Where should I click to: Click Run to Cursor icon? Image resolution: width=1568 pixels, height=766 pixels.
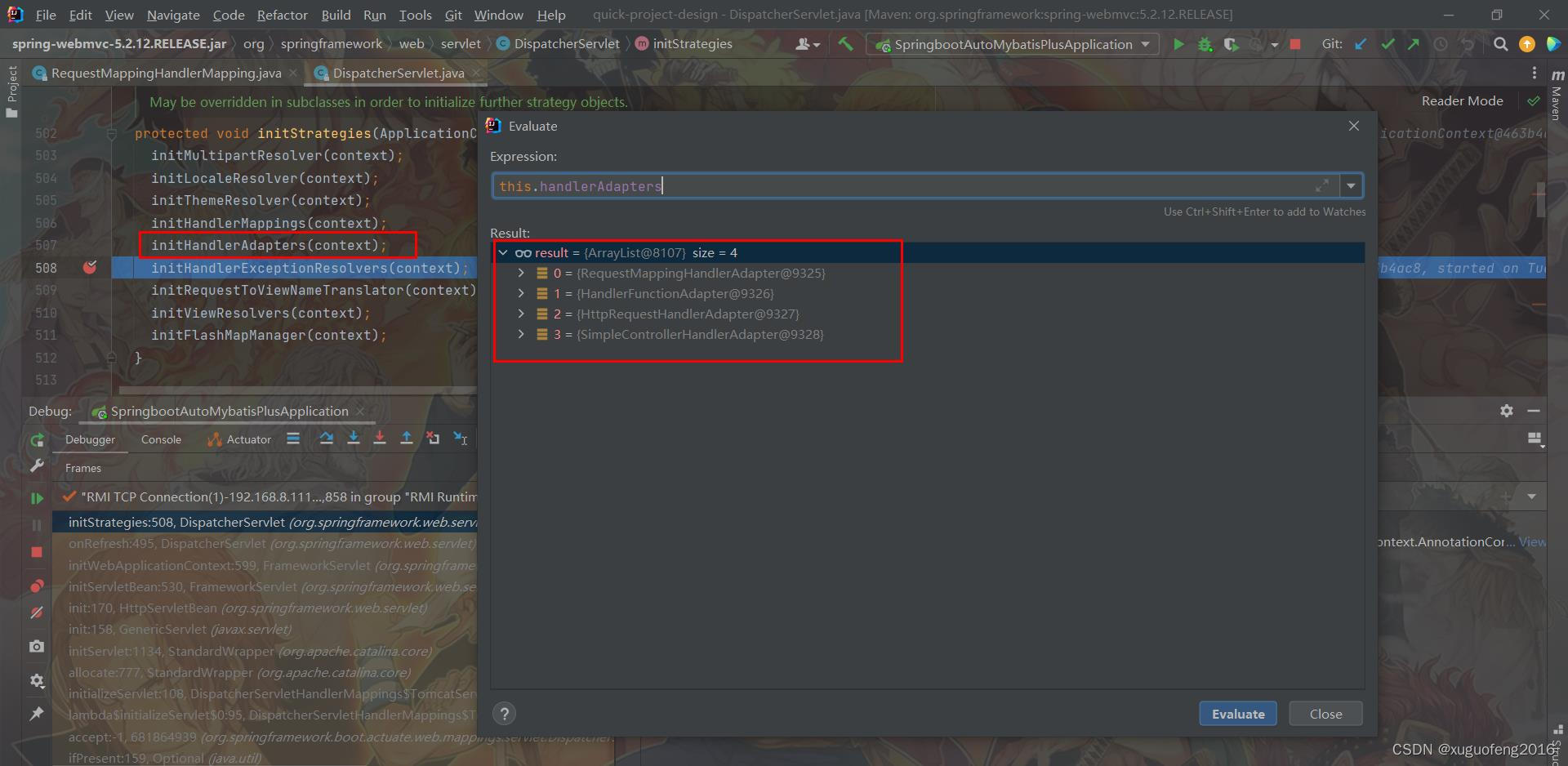(x=461, y=439)
